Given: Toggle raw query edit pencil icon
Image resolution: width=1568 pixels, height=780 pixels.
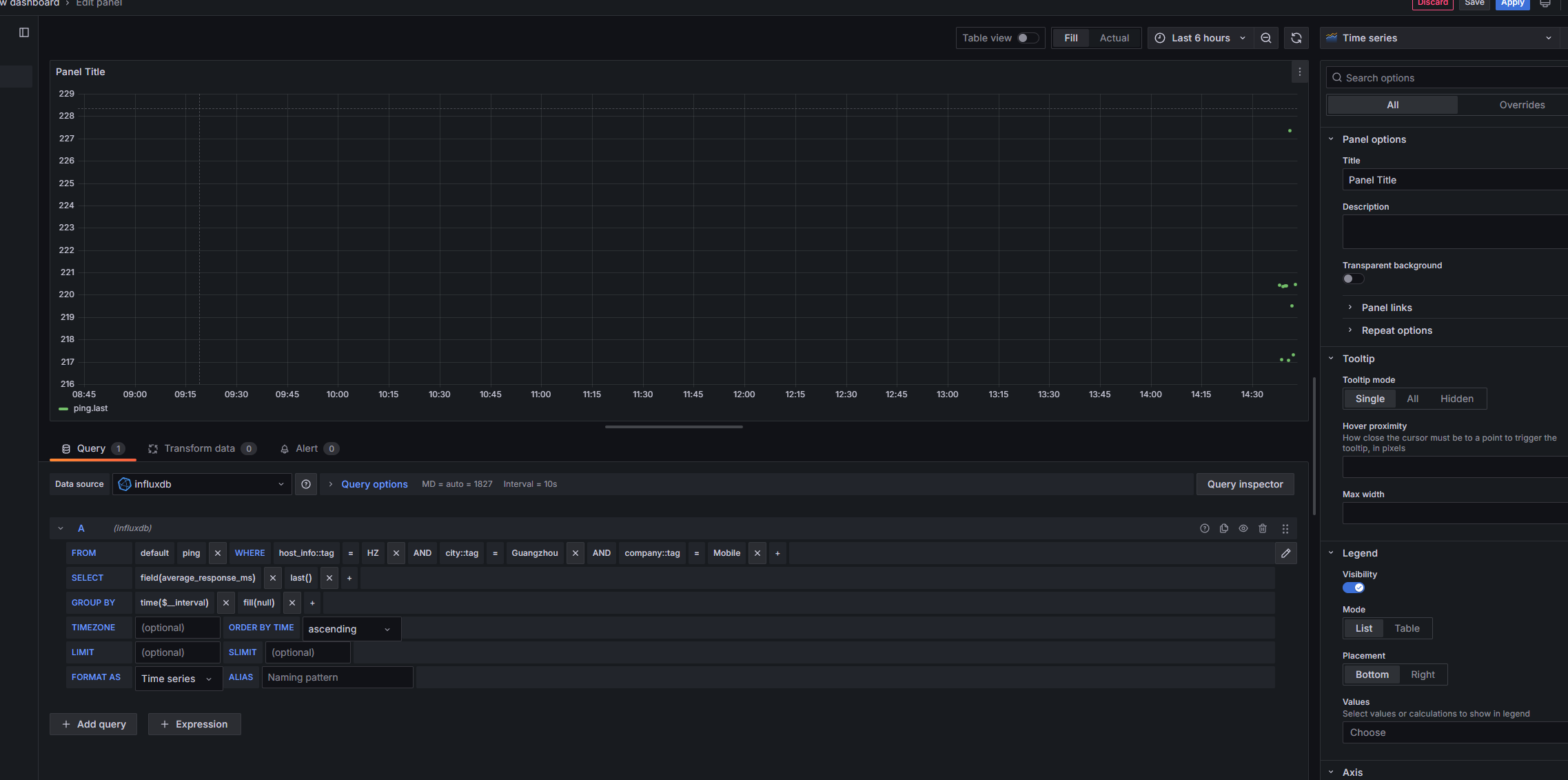Looking at the screenshot, I should pos(1285,553).
